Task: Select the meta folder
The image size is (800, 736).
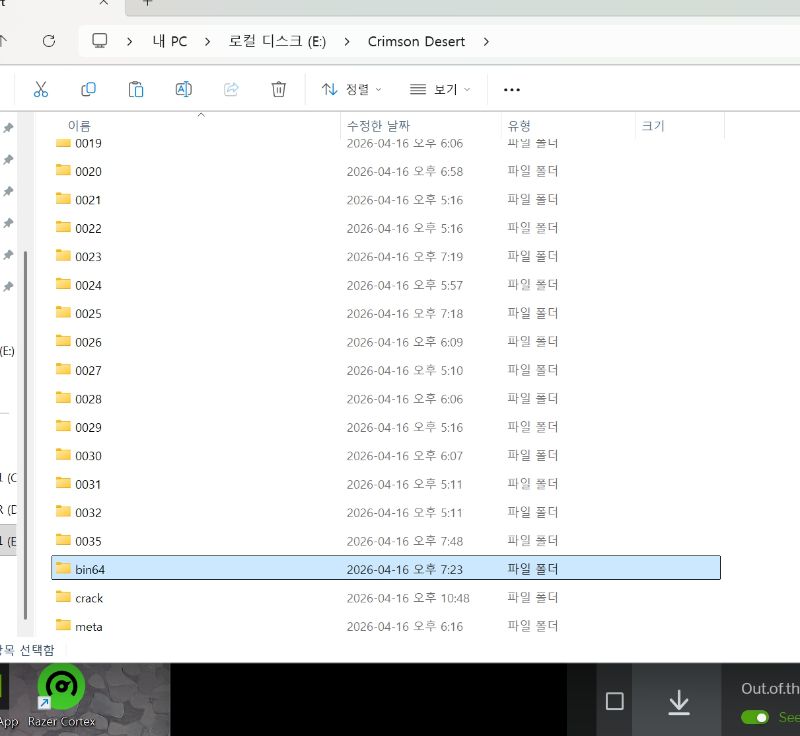Action: [88, 627]
